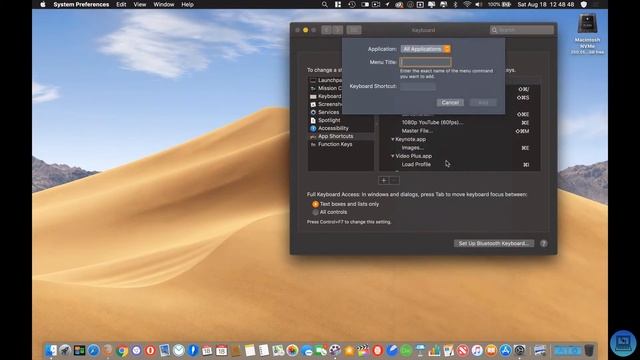The height and width of the screenshot is (360, 640).
Task: Collapse the Keynote.app disclosure triangle
Action: click(393, 139)
